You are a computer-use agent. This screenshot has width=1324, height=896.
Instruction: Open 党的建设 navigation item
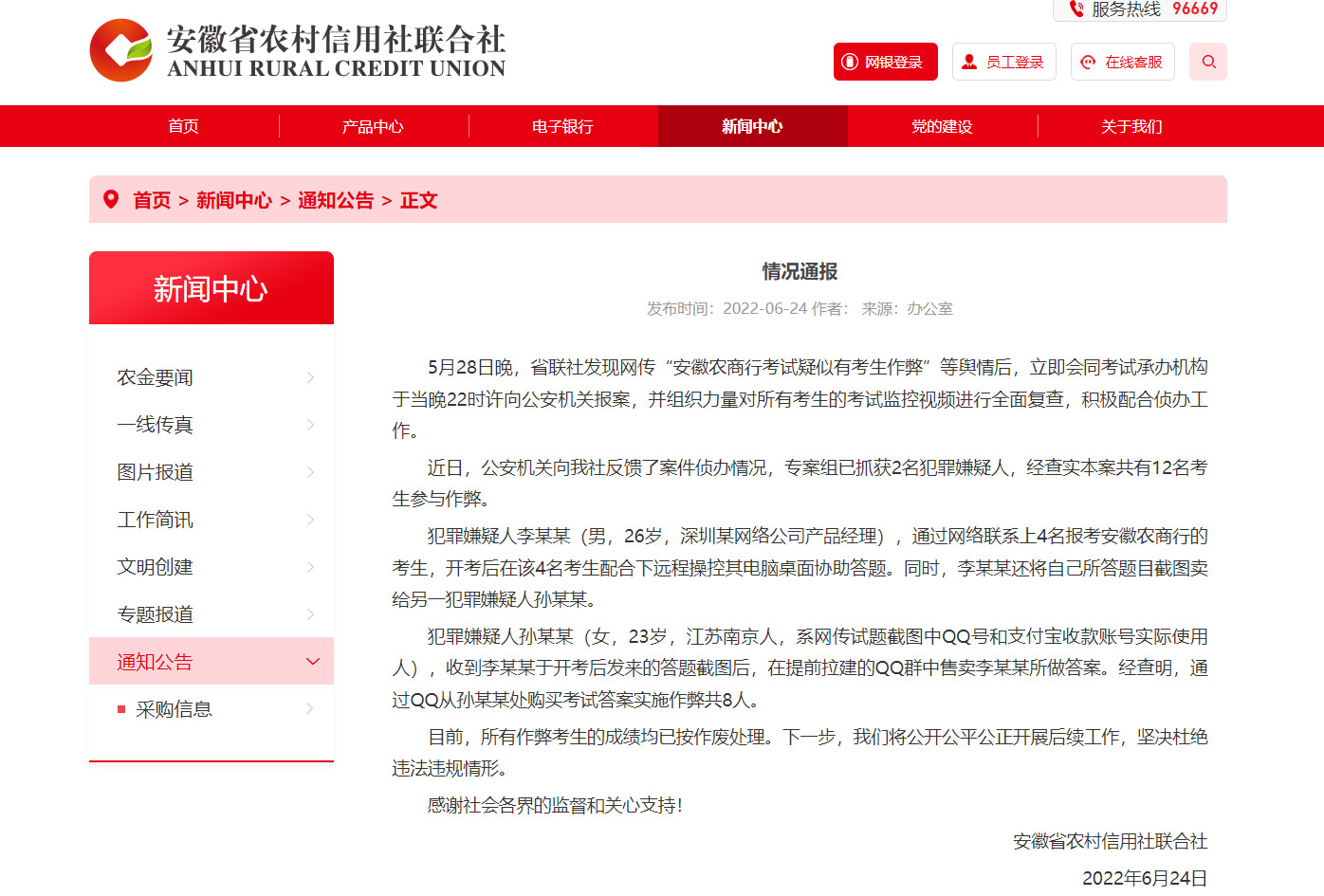943,126
